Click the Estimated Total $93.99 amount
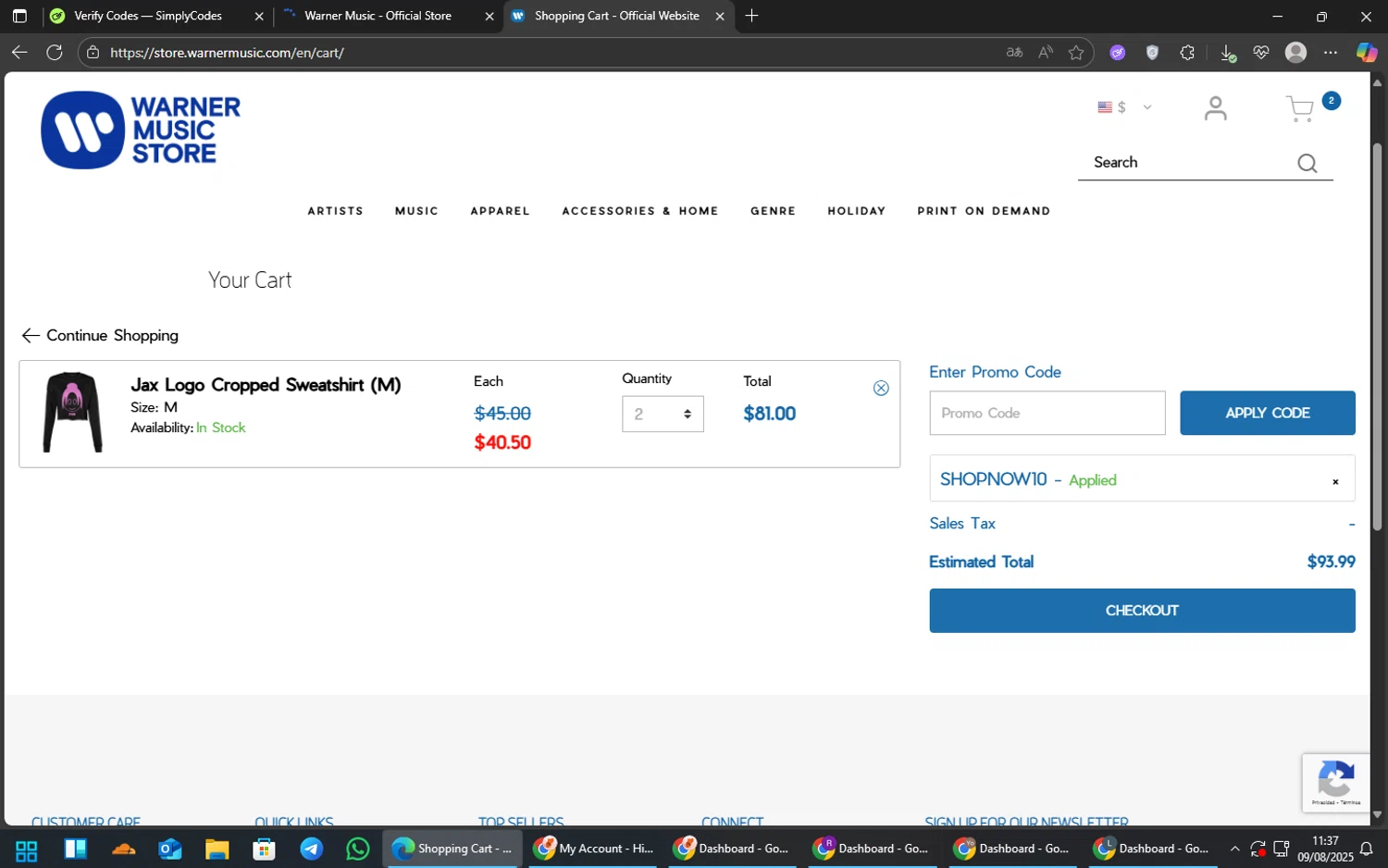The height and width of the screenshot is (868, 1388). [x=1331, y=562]
